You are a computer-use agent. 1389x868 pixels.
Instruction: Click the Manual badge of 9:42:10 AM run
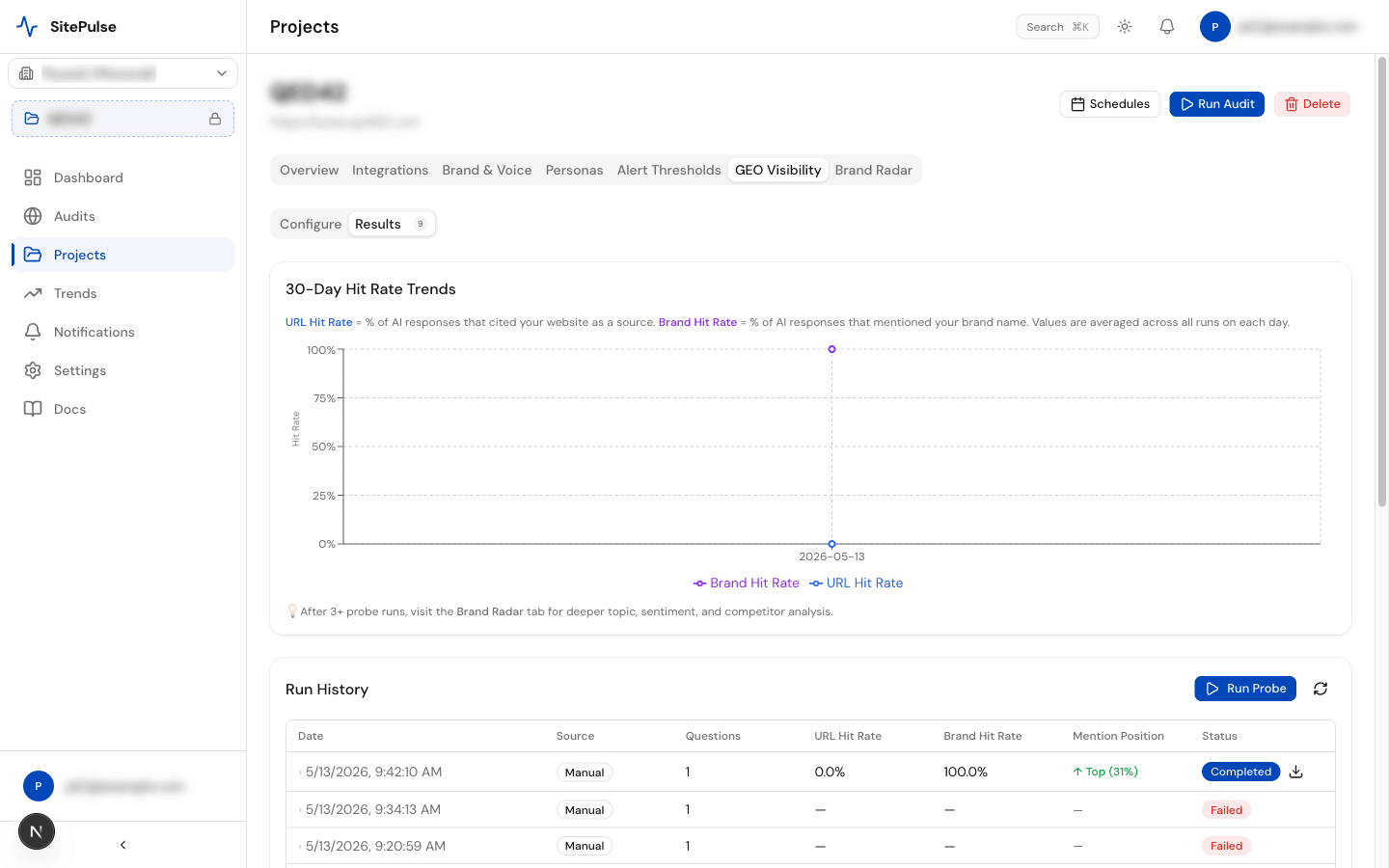[x=585, y=773]
